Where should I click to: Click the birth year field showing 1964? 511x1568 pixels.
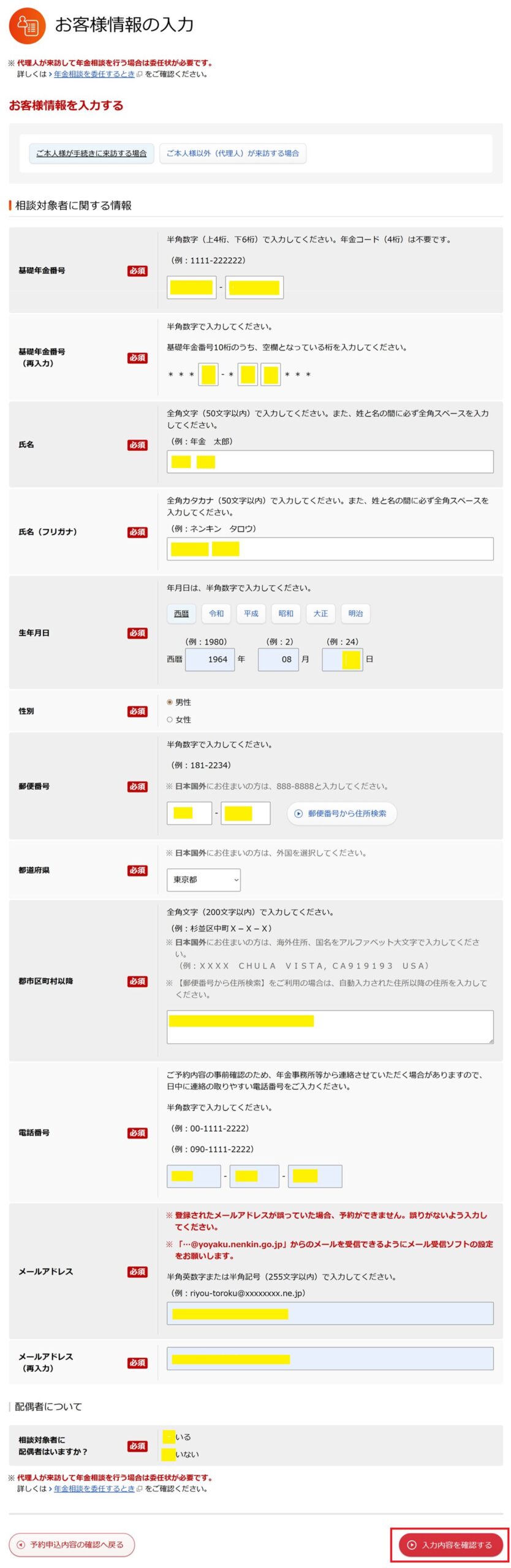pyautogui.click(x=210, y=659)
